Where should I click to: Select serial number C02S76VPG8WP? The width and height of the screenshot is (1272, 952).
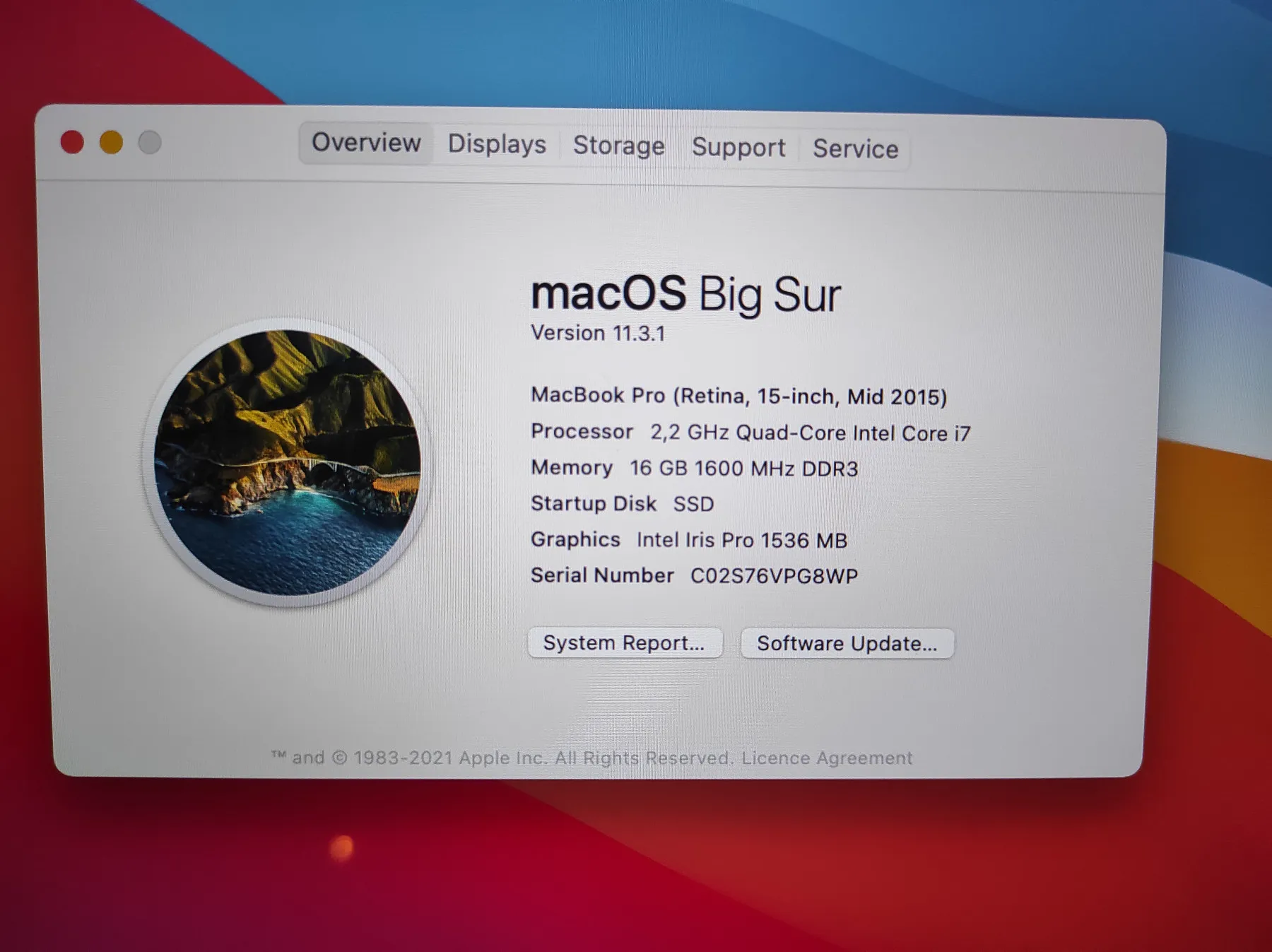[774, 576]
